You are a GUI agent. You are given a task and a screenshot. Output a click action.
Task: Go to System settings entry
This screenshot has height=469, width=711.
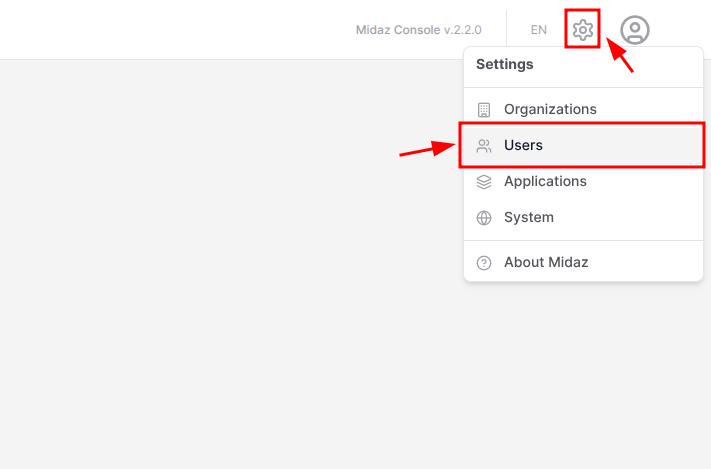583,217
